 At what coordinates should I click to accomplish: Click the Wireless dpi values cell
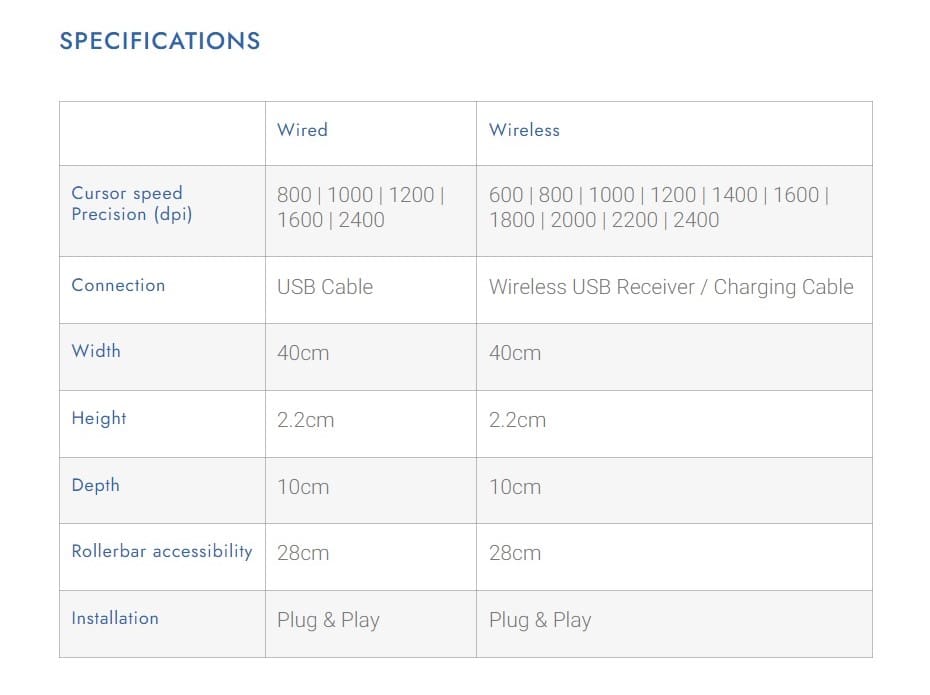[x=658, y=208]
